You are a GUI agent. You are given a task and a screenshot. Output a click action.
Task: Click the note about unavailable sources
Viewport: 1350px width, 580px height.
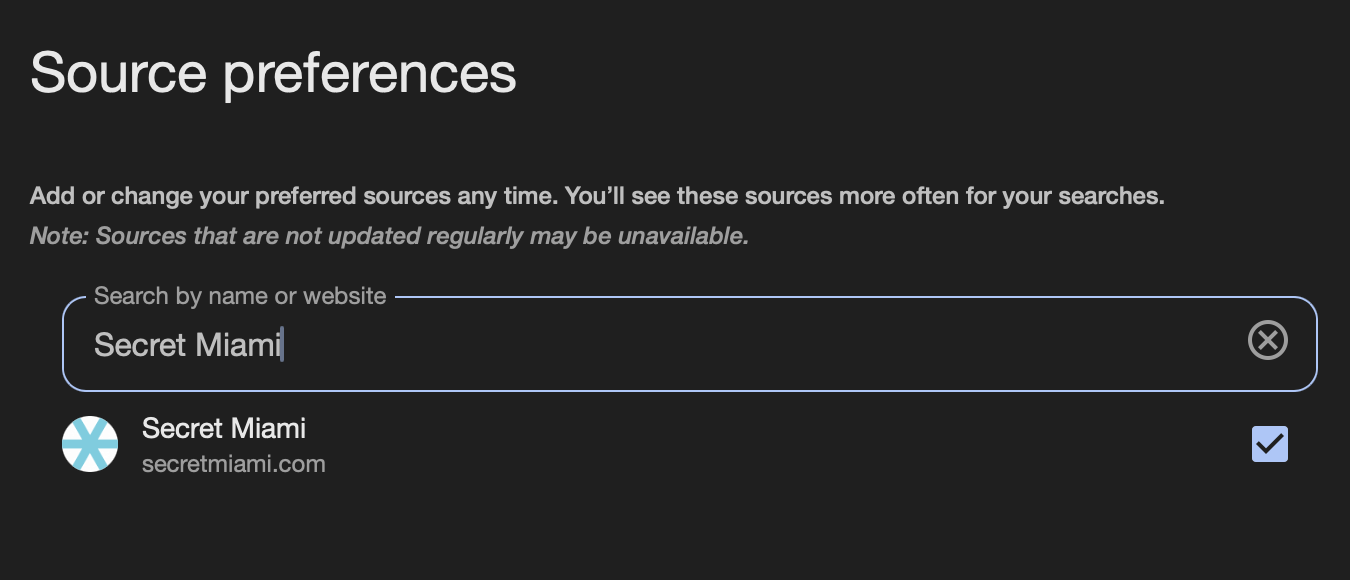389,237
